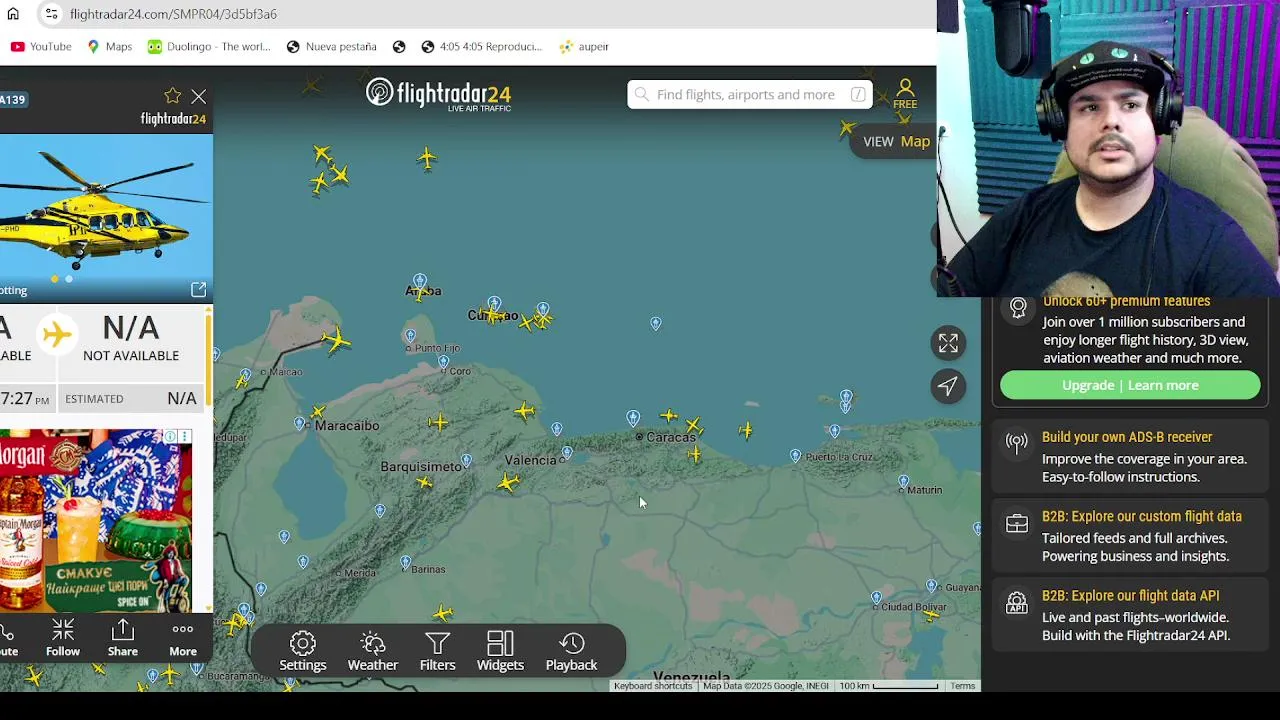
Task: Select the Ciudad Bolivar airport pin
Action: point(876,599)
